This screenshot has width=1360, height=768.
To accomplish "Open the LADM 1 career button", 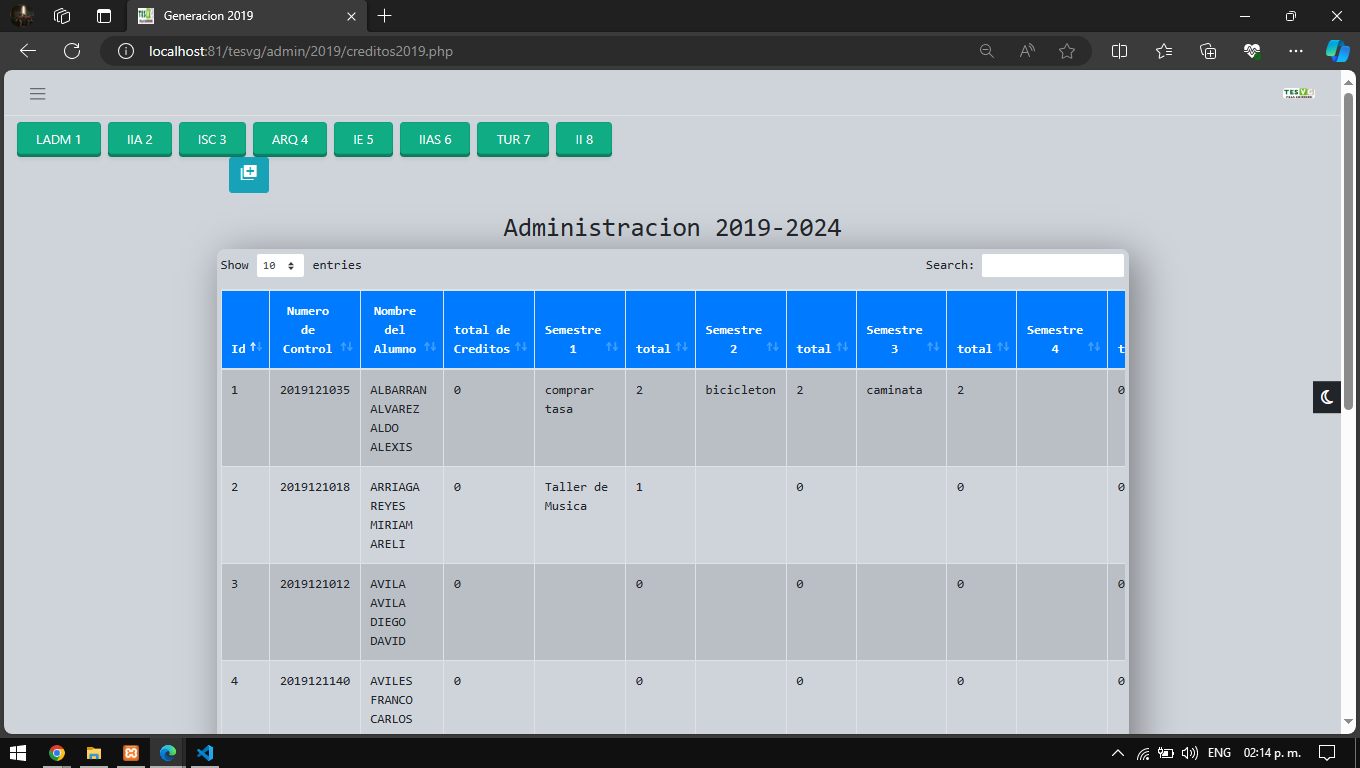I will tap(59, 139).
